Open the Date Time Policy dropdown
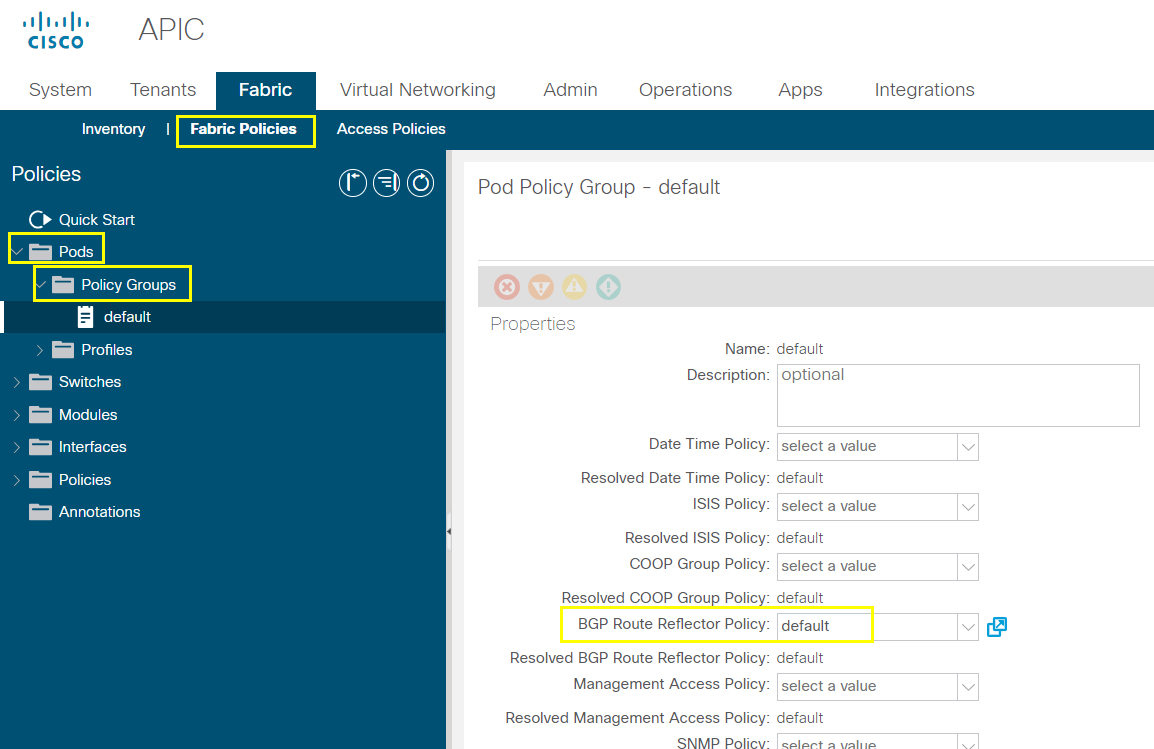This screenshot has height=749, width=1154. 968,447
